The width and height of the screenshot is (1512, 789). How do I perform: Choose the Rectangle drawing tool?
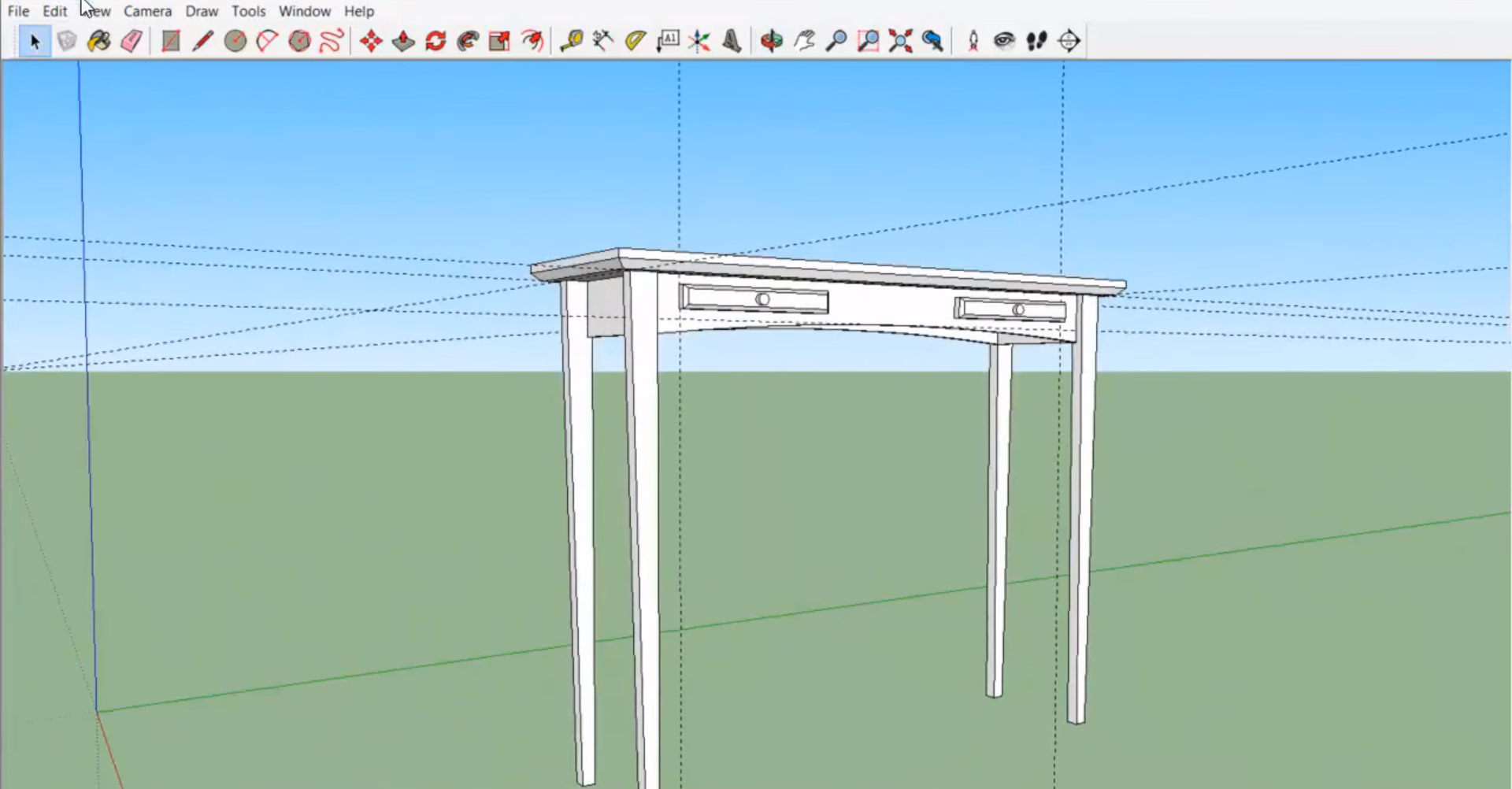pos(170,41)
